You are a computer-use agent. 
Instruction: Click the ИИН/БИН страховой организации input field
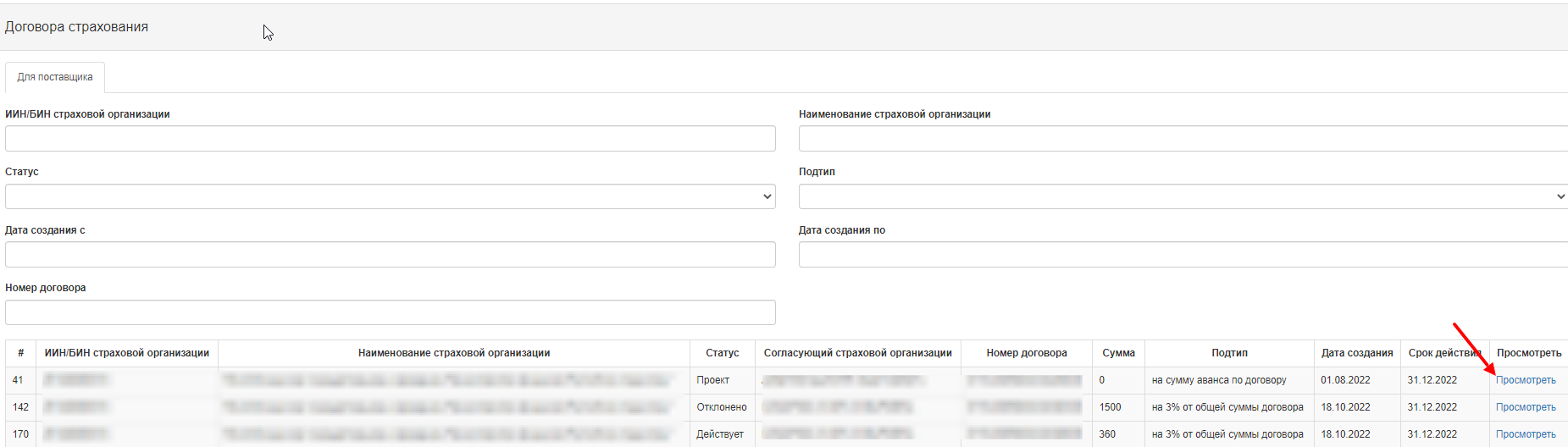point(390,139)
